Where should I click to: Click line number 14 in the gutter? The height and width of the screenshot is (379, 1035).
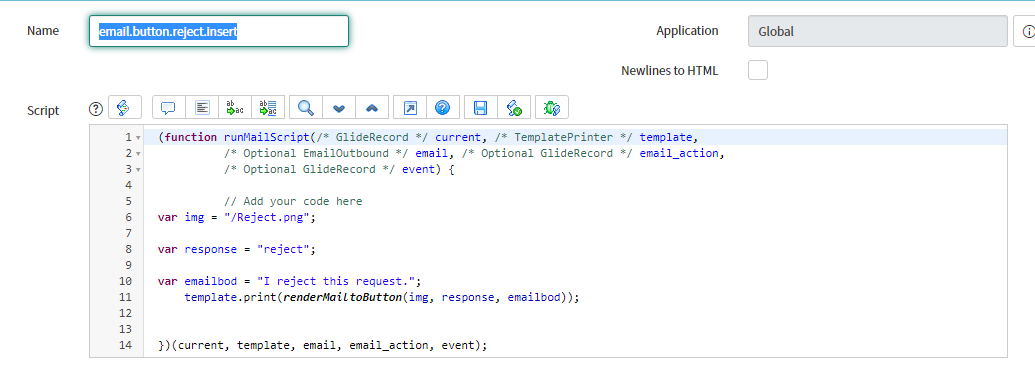point(126,345)
